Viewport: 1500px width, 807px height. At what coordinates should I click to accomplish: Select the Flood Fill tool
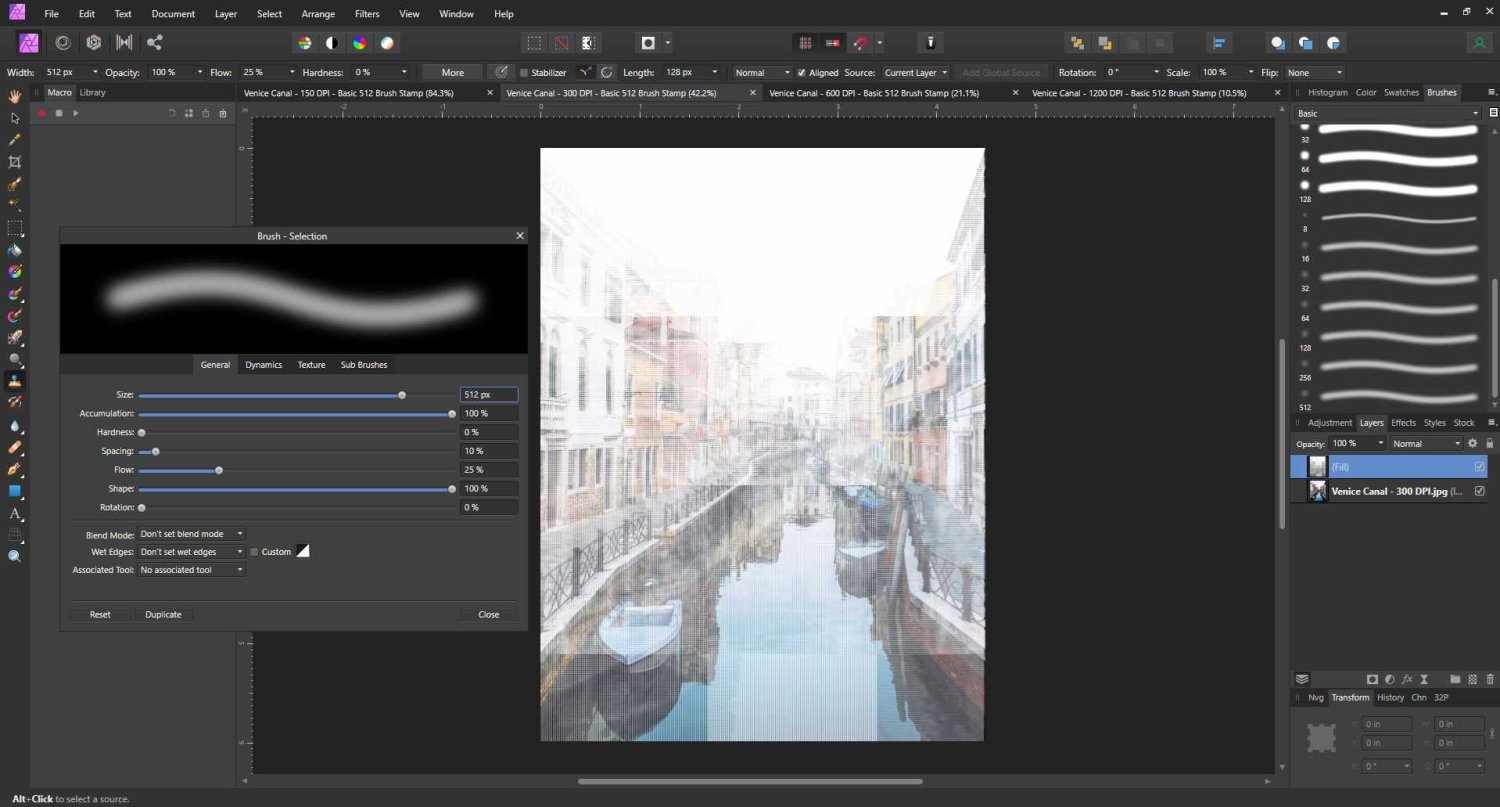15,246
